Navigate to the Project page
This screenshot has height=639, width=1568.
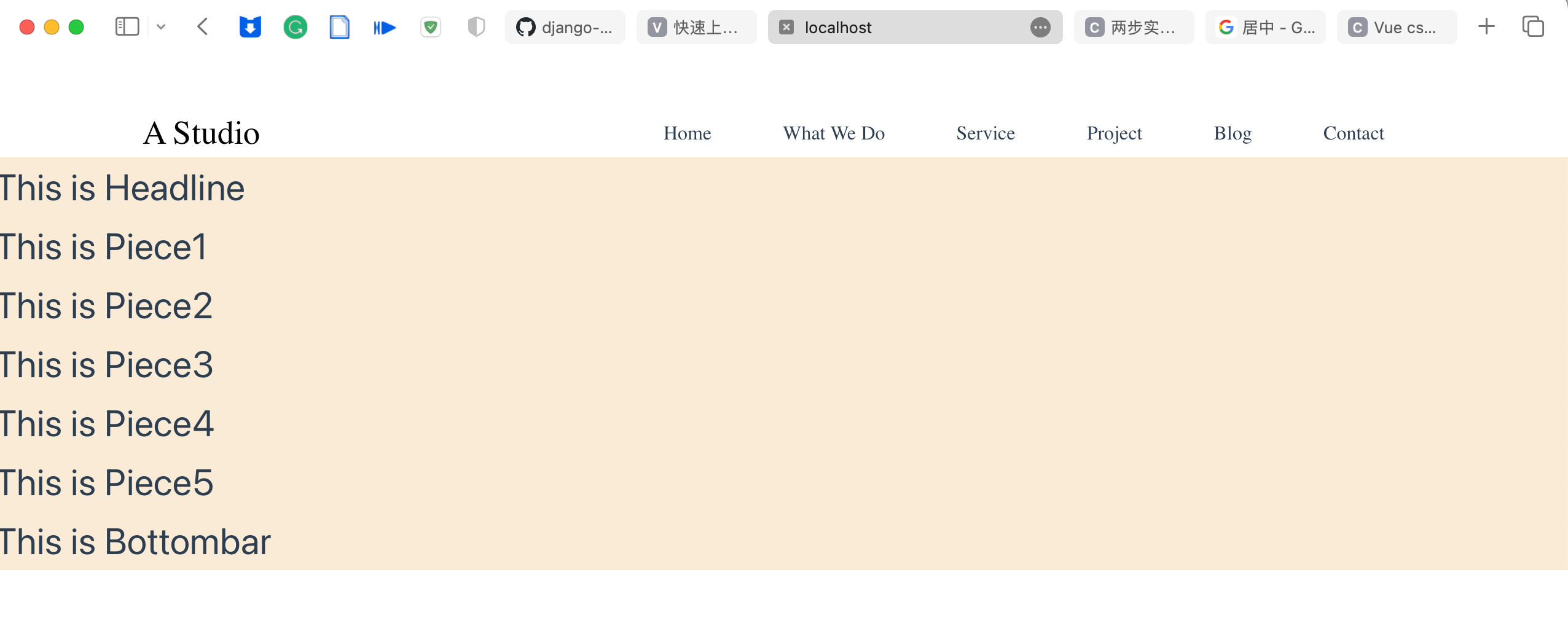pos(1115,134)
